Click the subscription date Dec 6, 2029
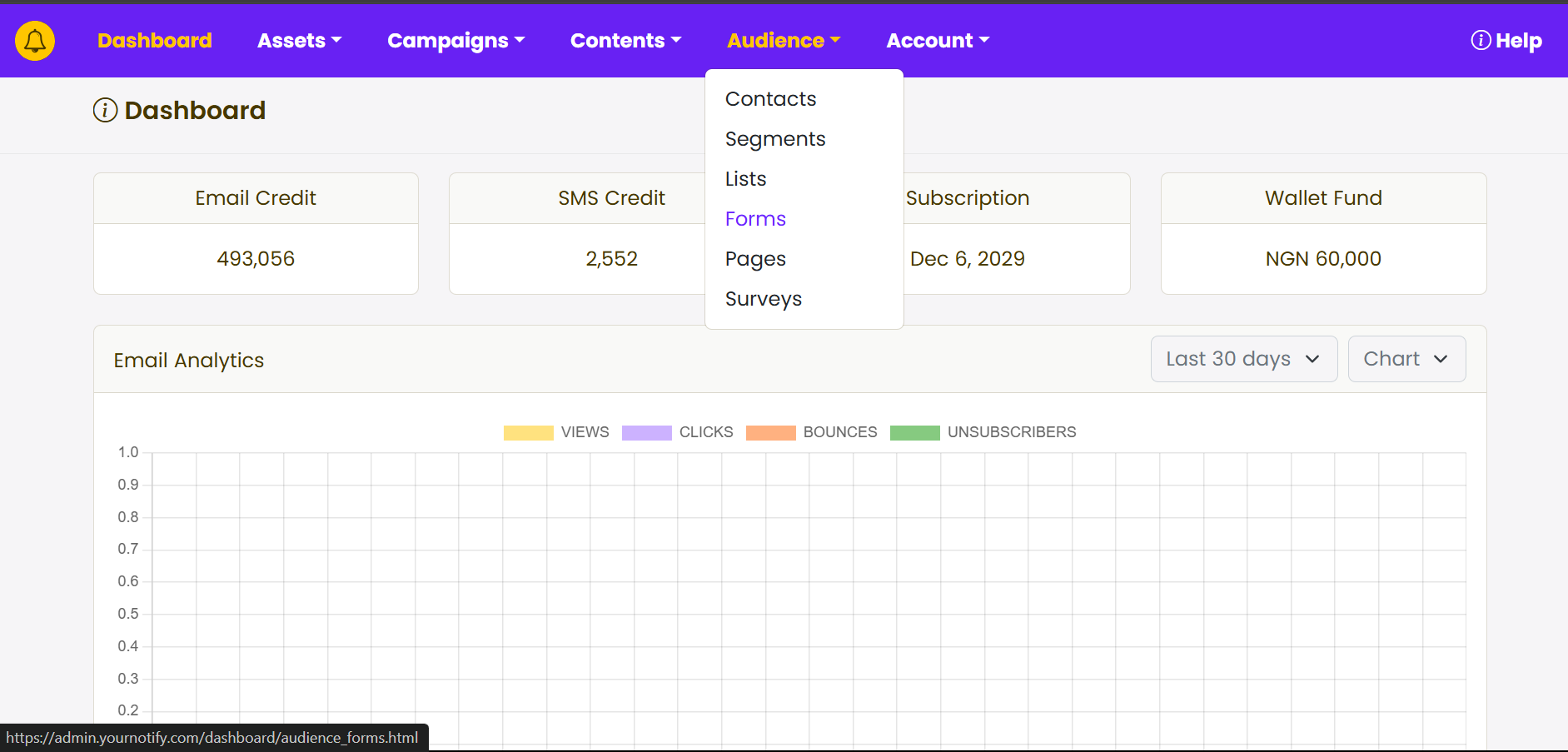Screen dimensions: 1568x752 coord(968,259)
